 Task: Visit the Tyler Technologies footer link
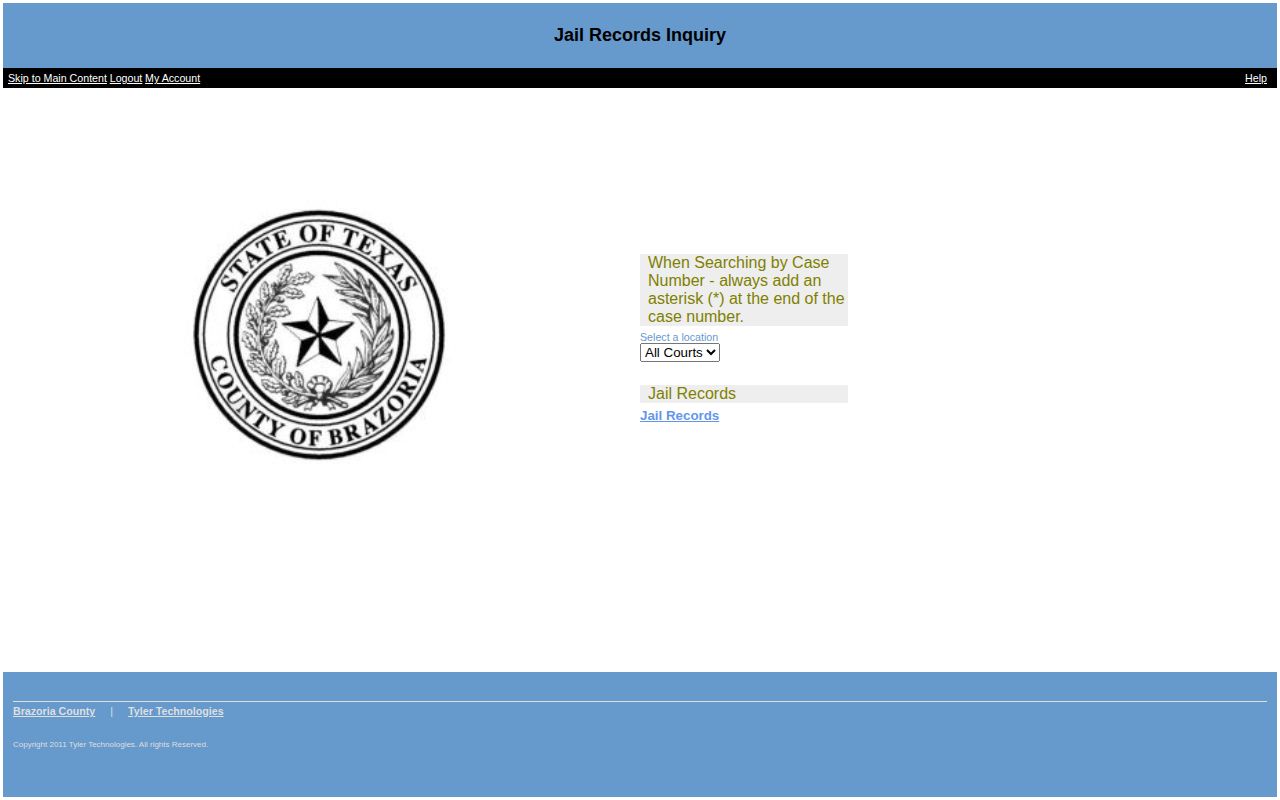click(175, 711)
